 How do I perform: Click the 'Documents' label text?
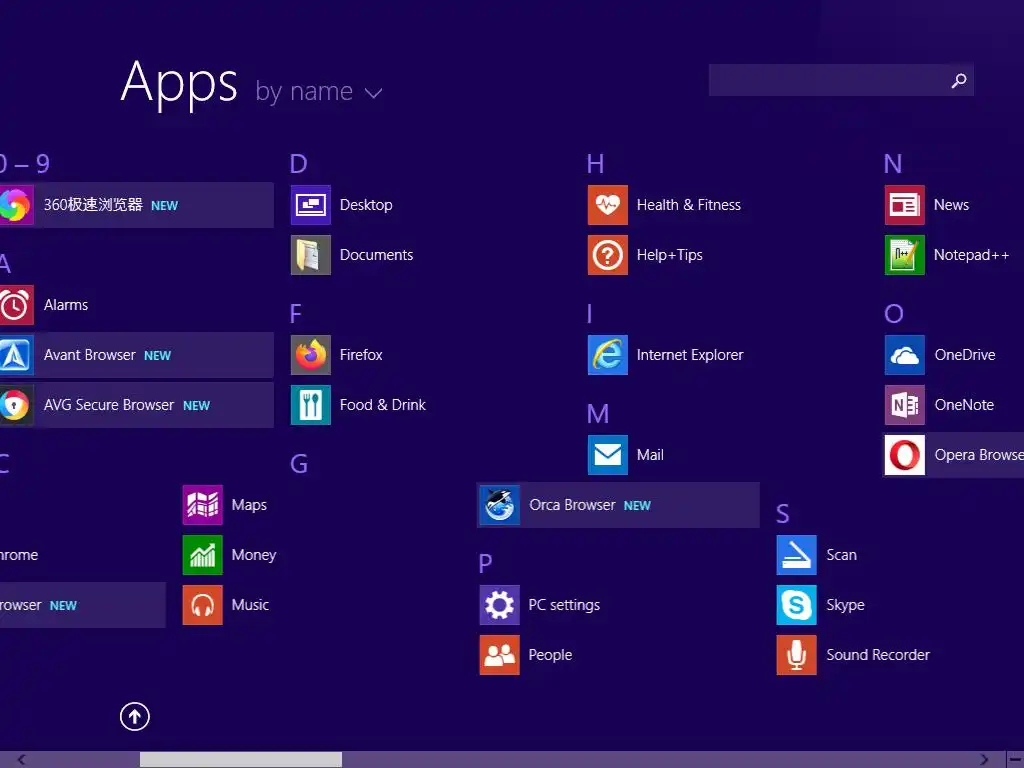click(376, 255)
